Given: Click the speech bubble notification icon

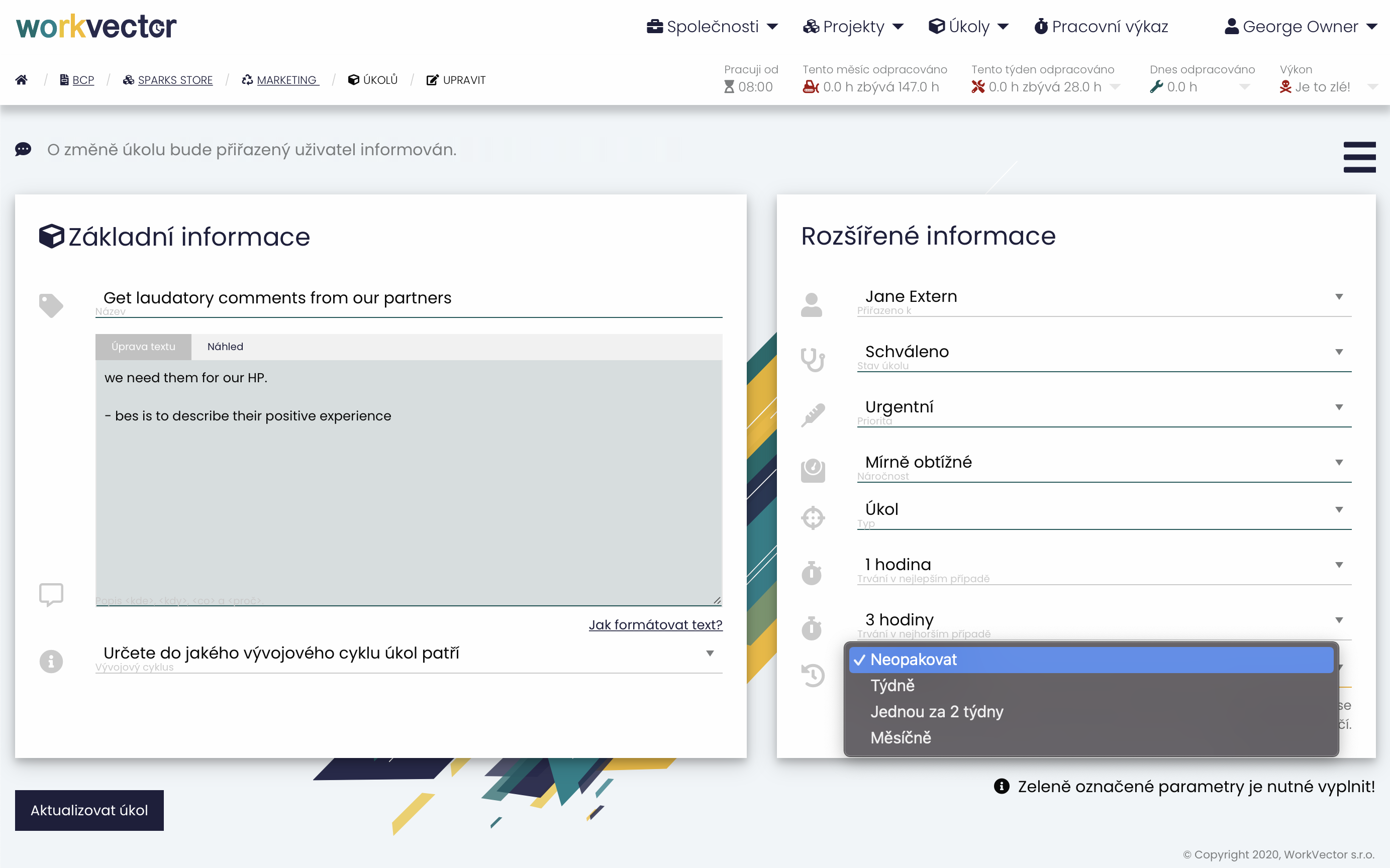Looking at the screenshot, I should coord(23,150).
